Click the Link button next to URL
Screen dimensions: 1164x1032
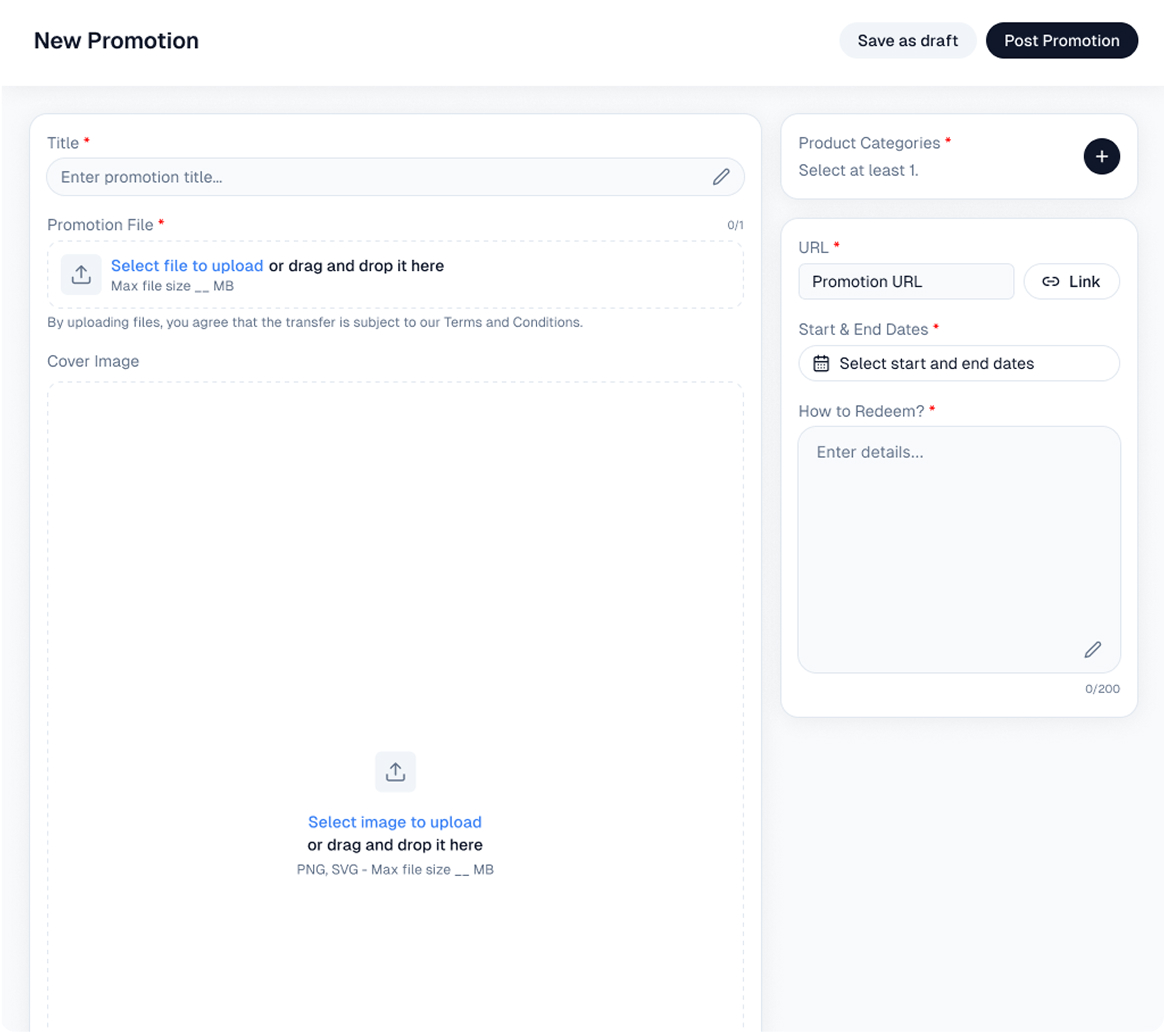tap(1071, 281)
